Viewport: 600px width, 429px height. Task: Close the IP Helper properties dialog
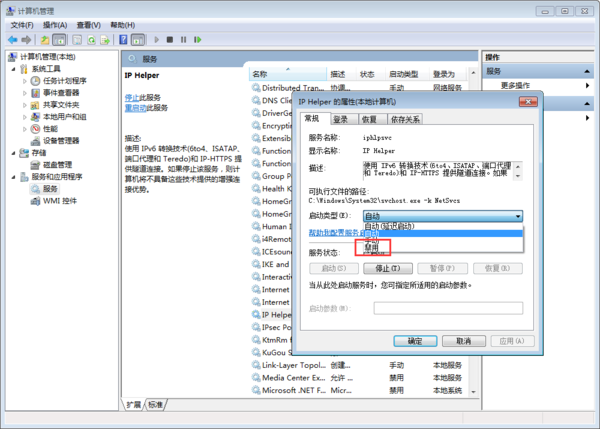tap(528, 101)
